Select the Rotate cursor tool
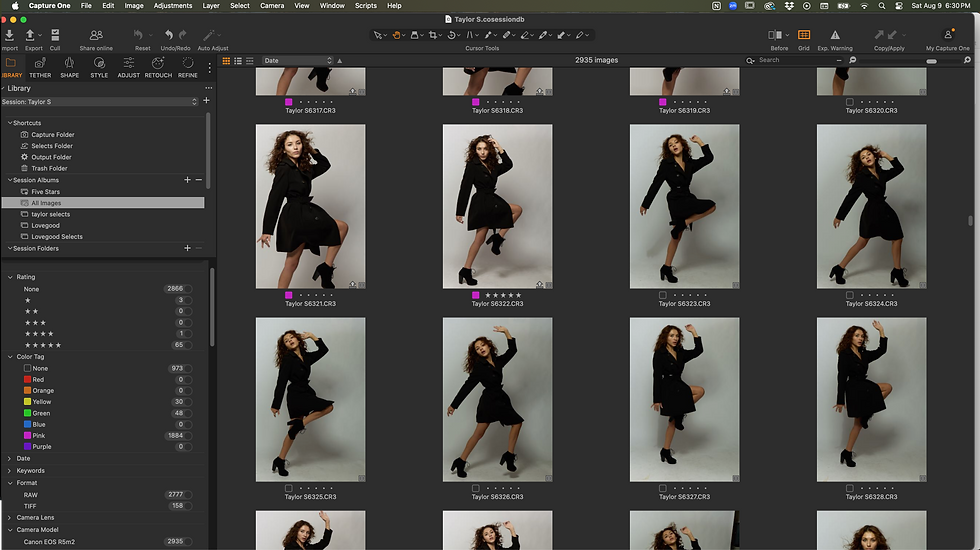Image resolution: width=980 pixels, height=550 pixels. point(451,35)
